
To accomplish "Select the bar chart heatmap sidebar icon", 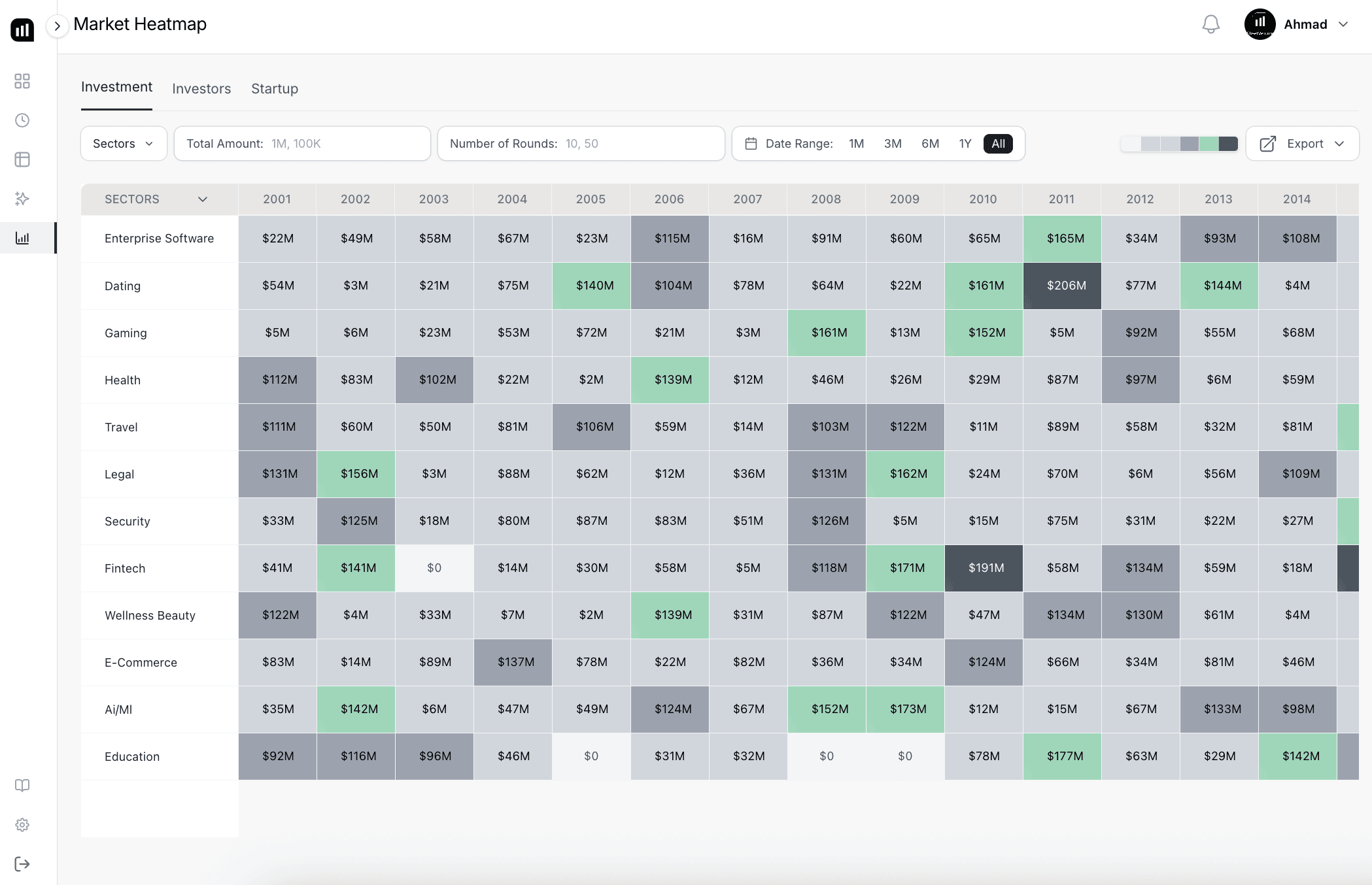I will click(22, 238).
